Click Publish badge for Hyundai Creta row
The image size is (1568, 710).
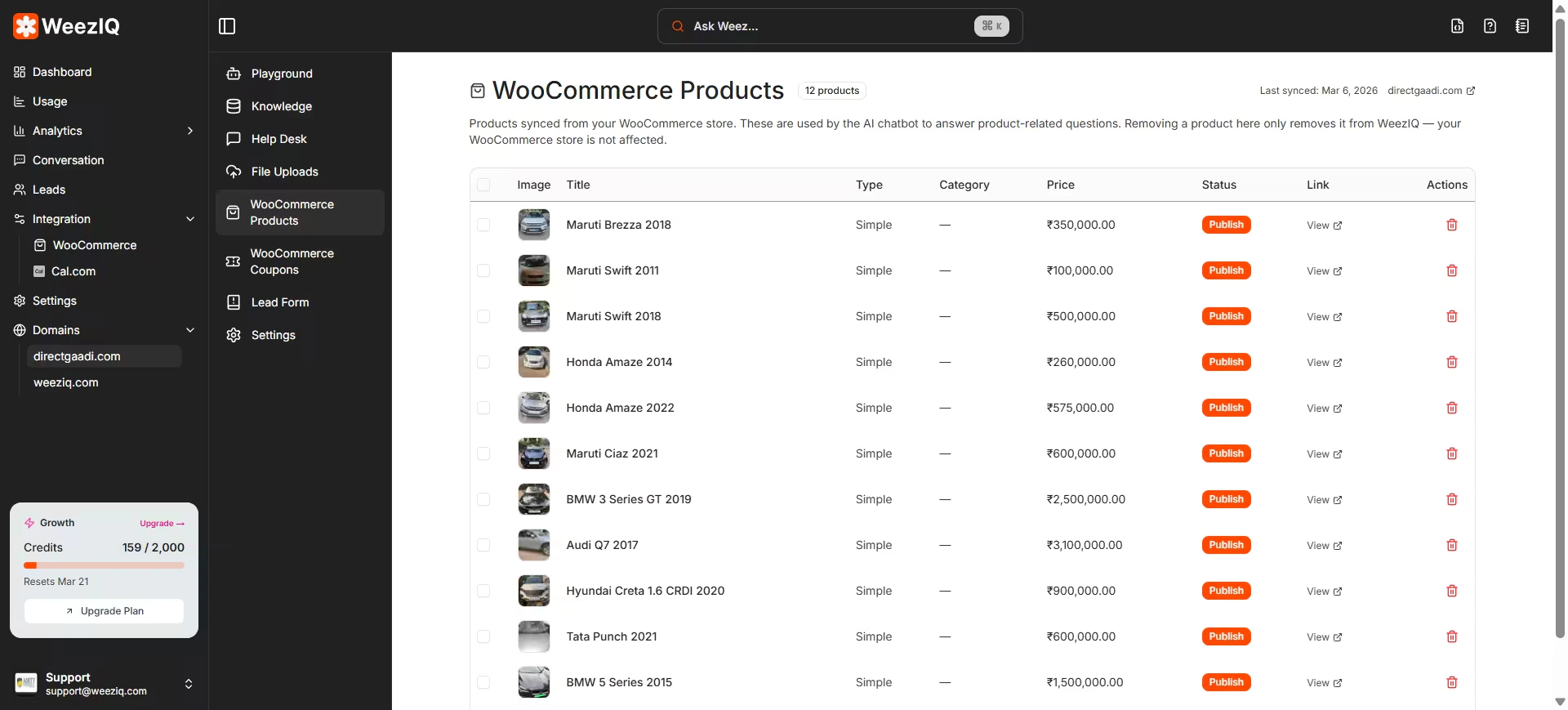coord(1226,591)
